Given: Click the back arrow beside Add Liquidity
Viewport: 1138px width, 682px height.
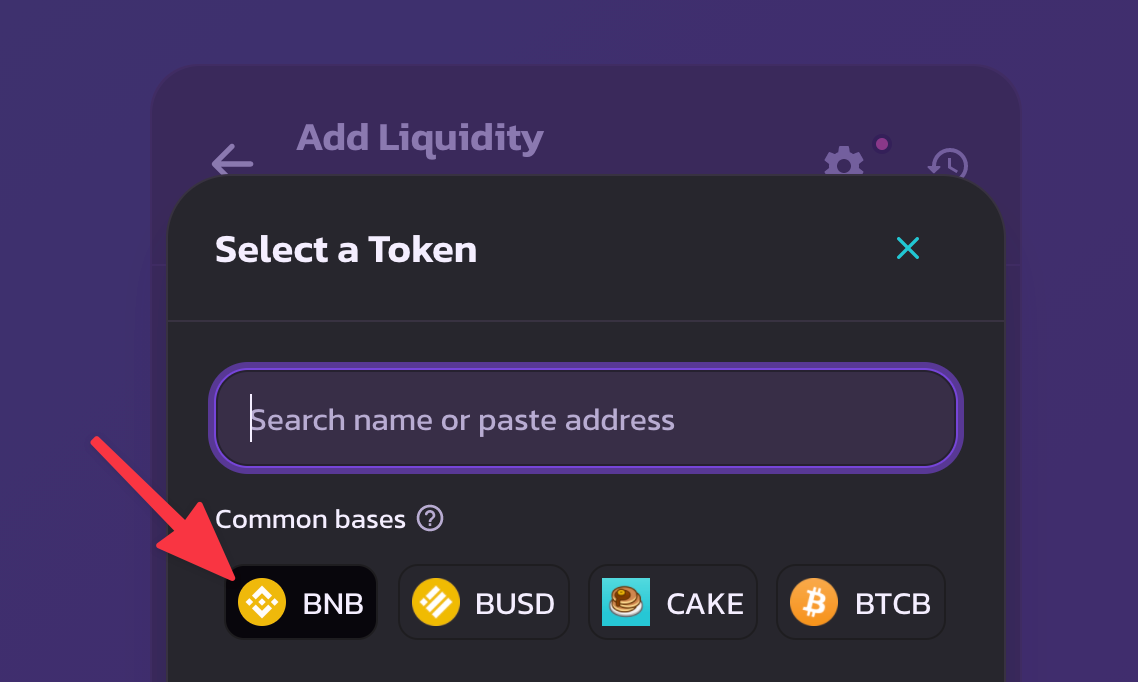Looking at the screenshot, I should [x=232, y=160].
